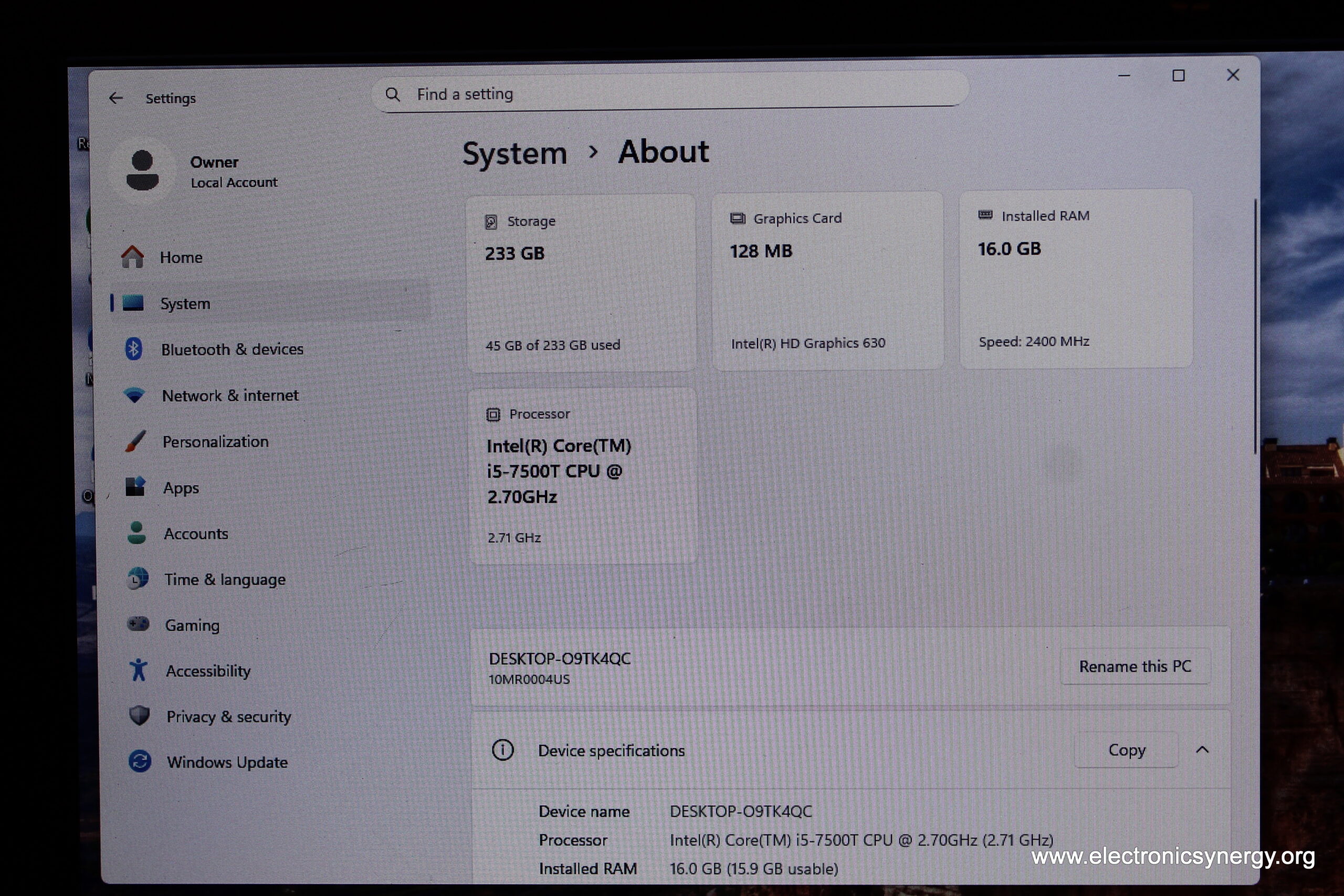Click the Storage 233 GB card

(x=581, y=283)
